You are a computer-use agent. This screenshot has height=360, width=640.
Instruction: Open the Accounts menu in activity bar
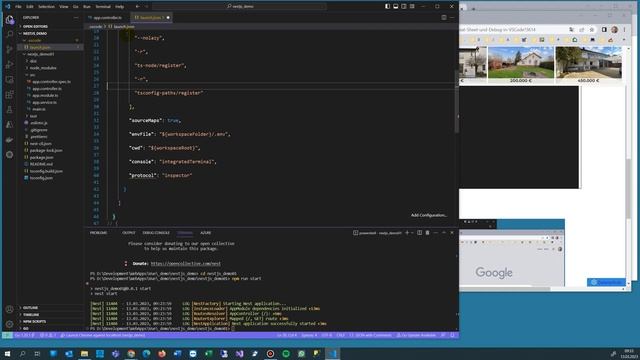[x=9, y=309]
